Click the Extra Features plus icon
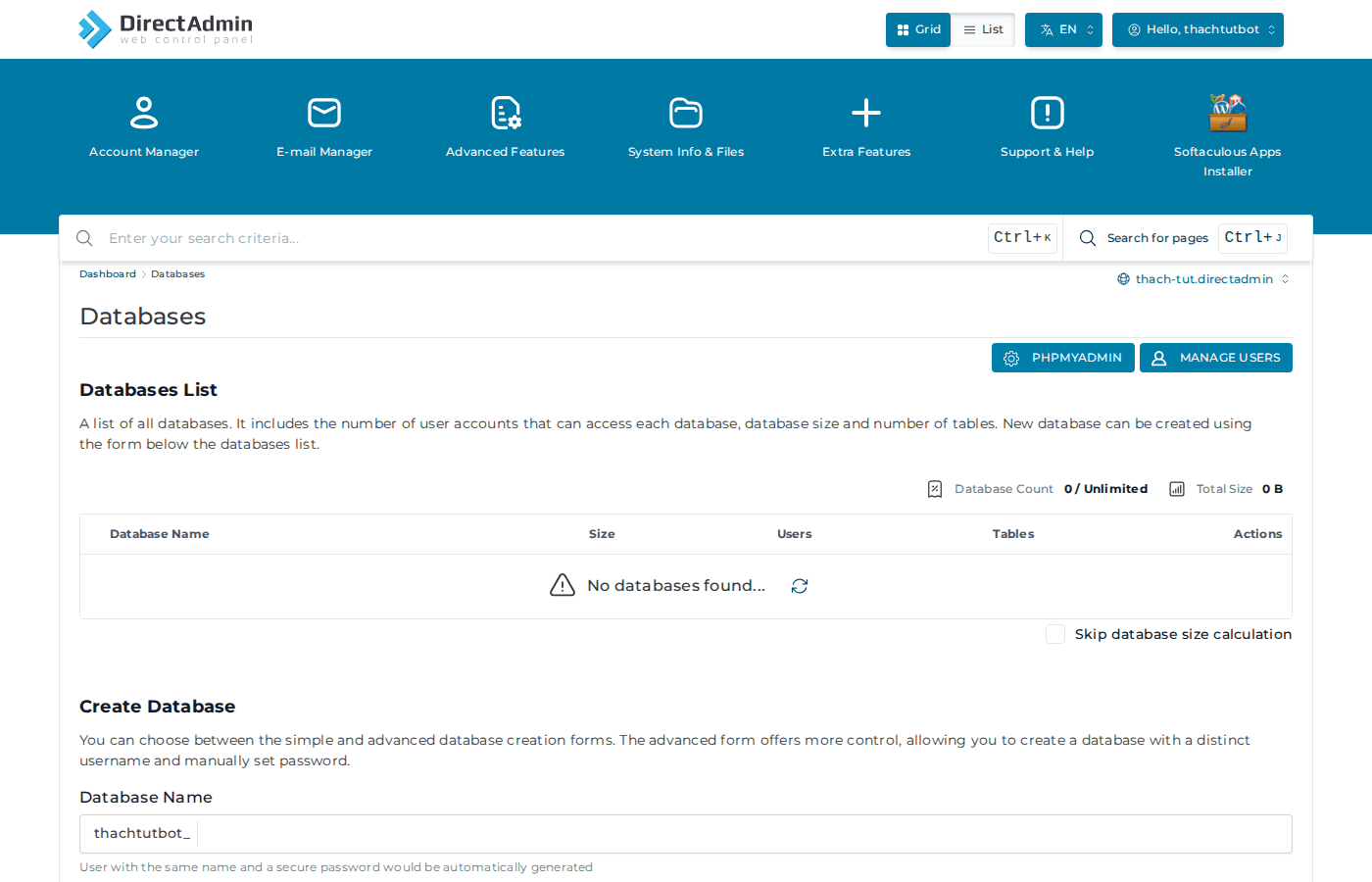 click(865, 112)
